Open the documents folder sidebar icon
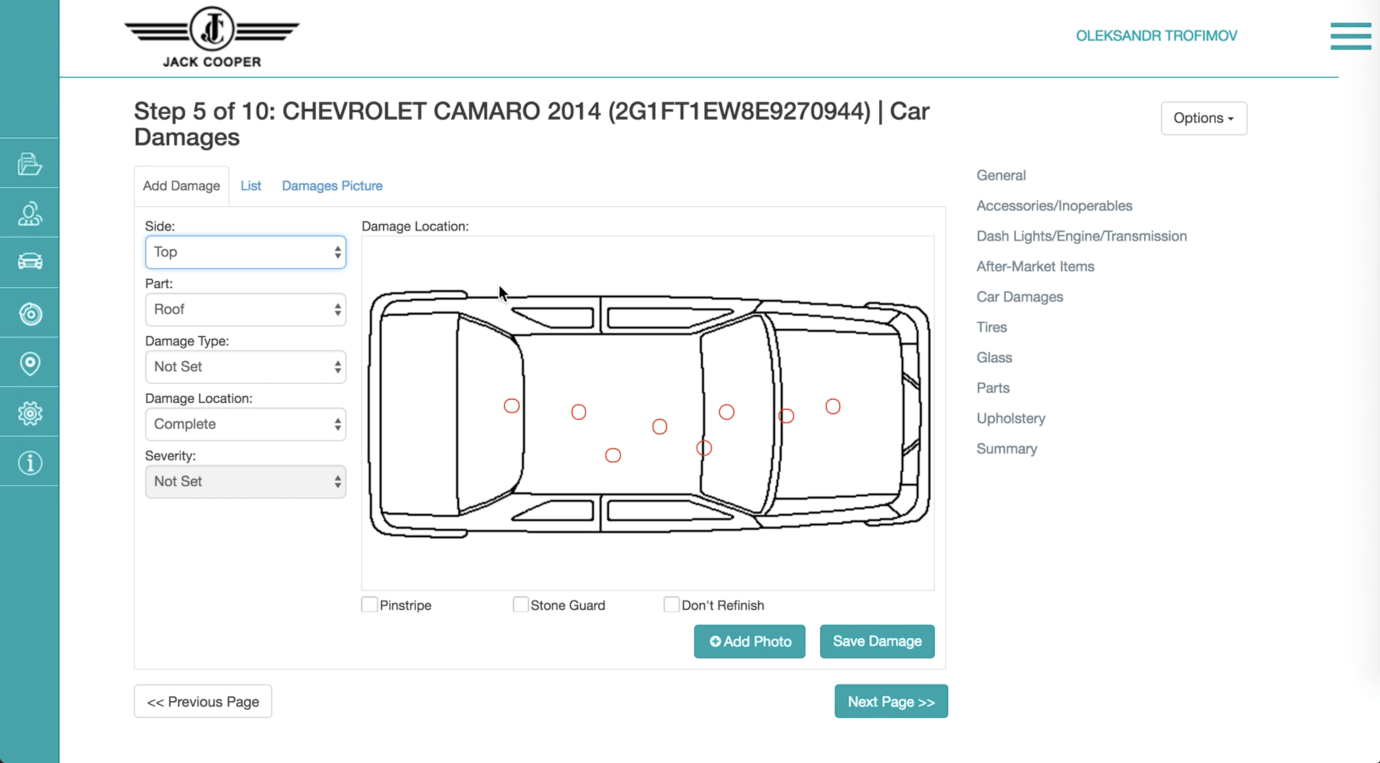This screenshot has height=763, width=1380. pyautogui.click(x=30, y=164)
